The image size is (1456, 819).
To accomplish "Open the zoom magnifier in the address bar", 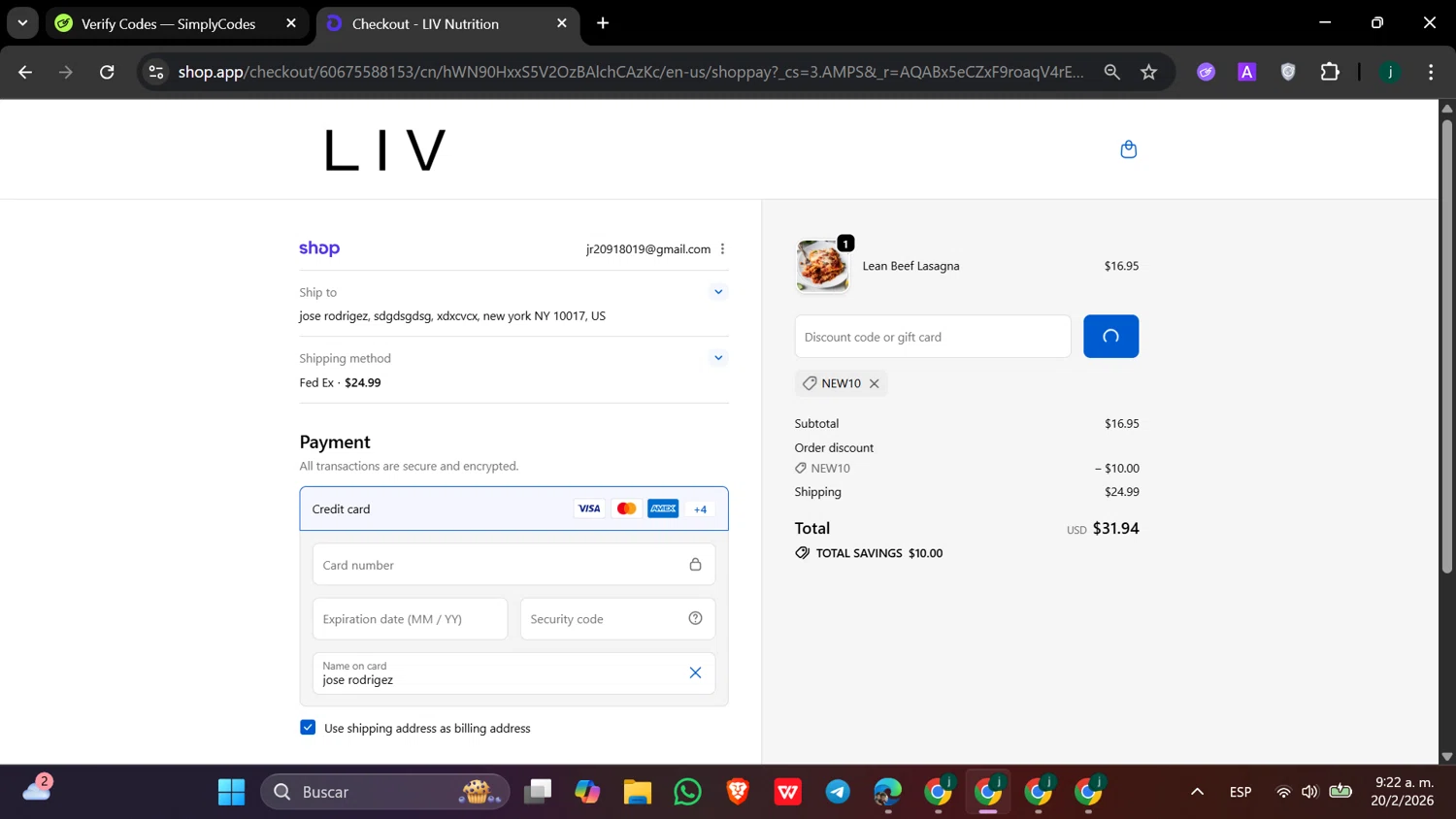I will (1112, 72).
